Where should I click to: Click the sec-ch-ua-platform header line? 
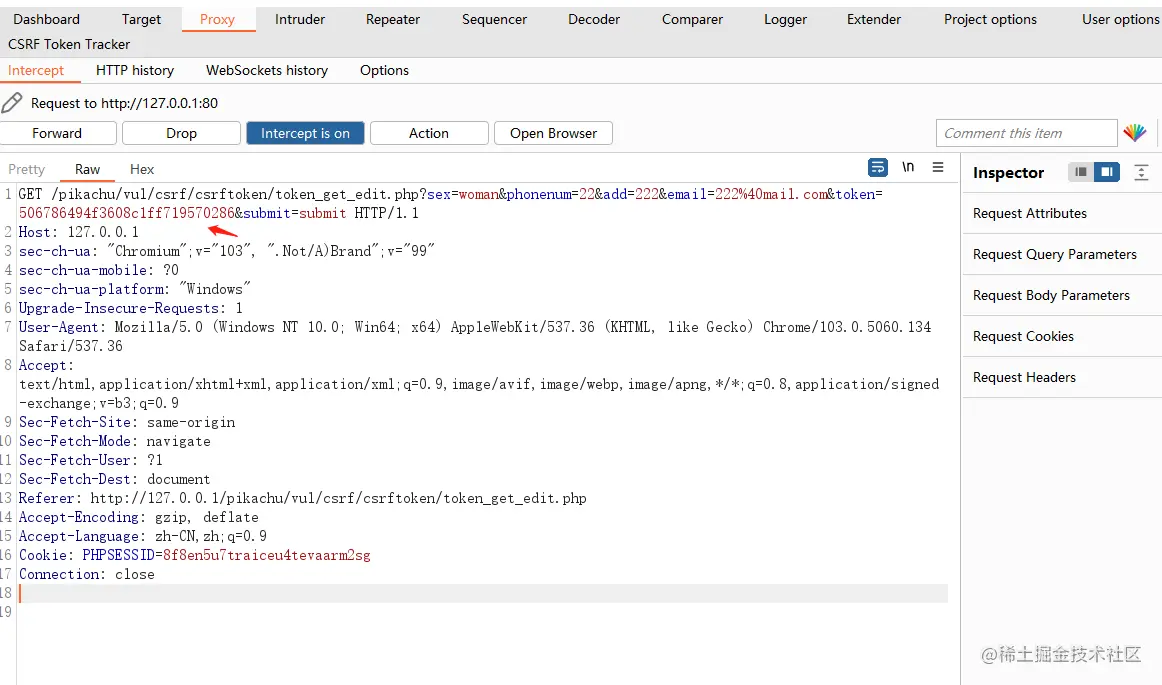point(135,289)
